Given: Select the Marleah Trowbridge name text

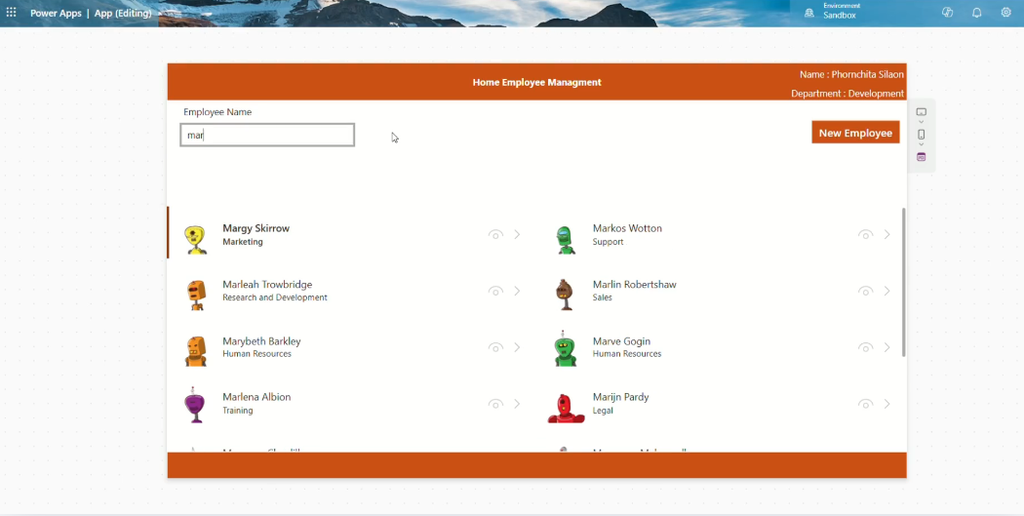Looking at the screenshot, I should tap(267, 284).
